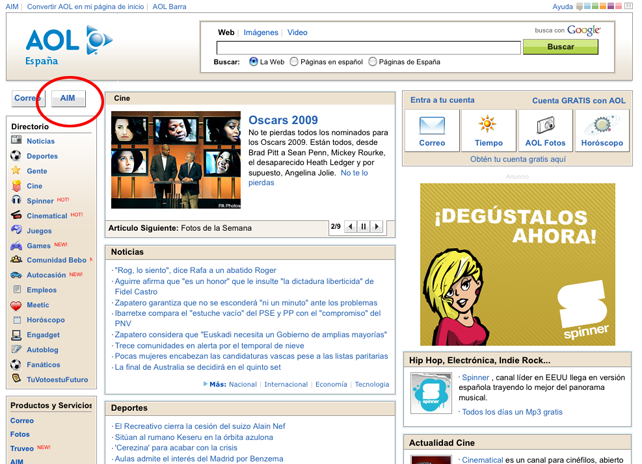Image resolution: width=642 pixels, height=464 pixels.
Task: Click the Fanáticos soccer ball icon
Action: (16, 364)
